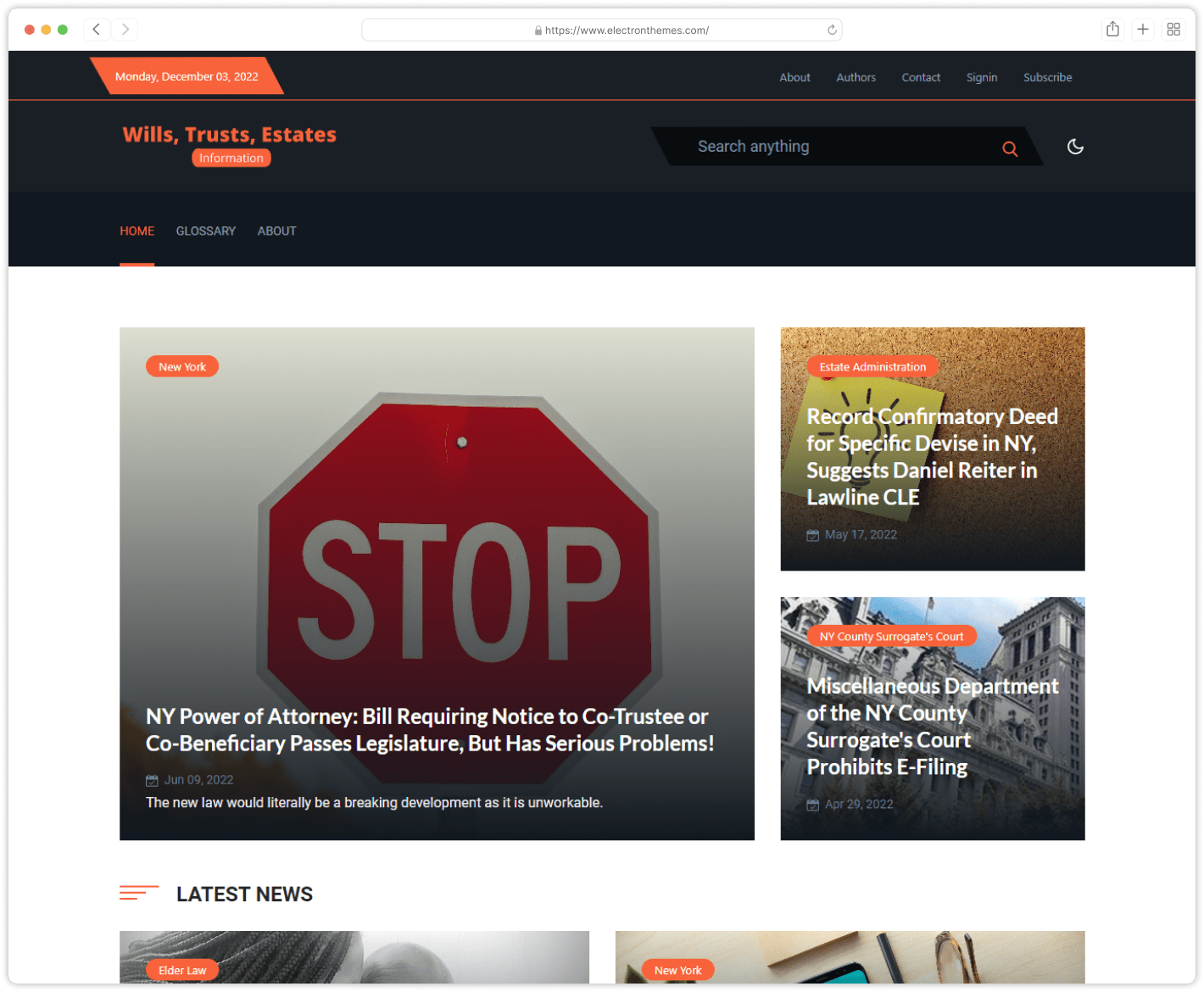
Task: Click the May 17, 2022 date text
Action: click(861, 535)
